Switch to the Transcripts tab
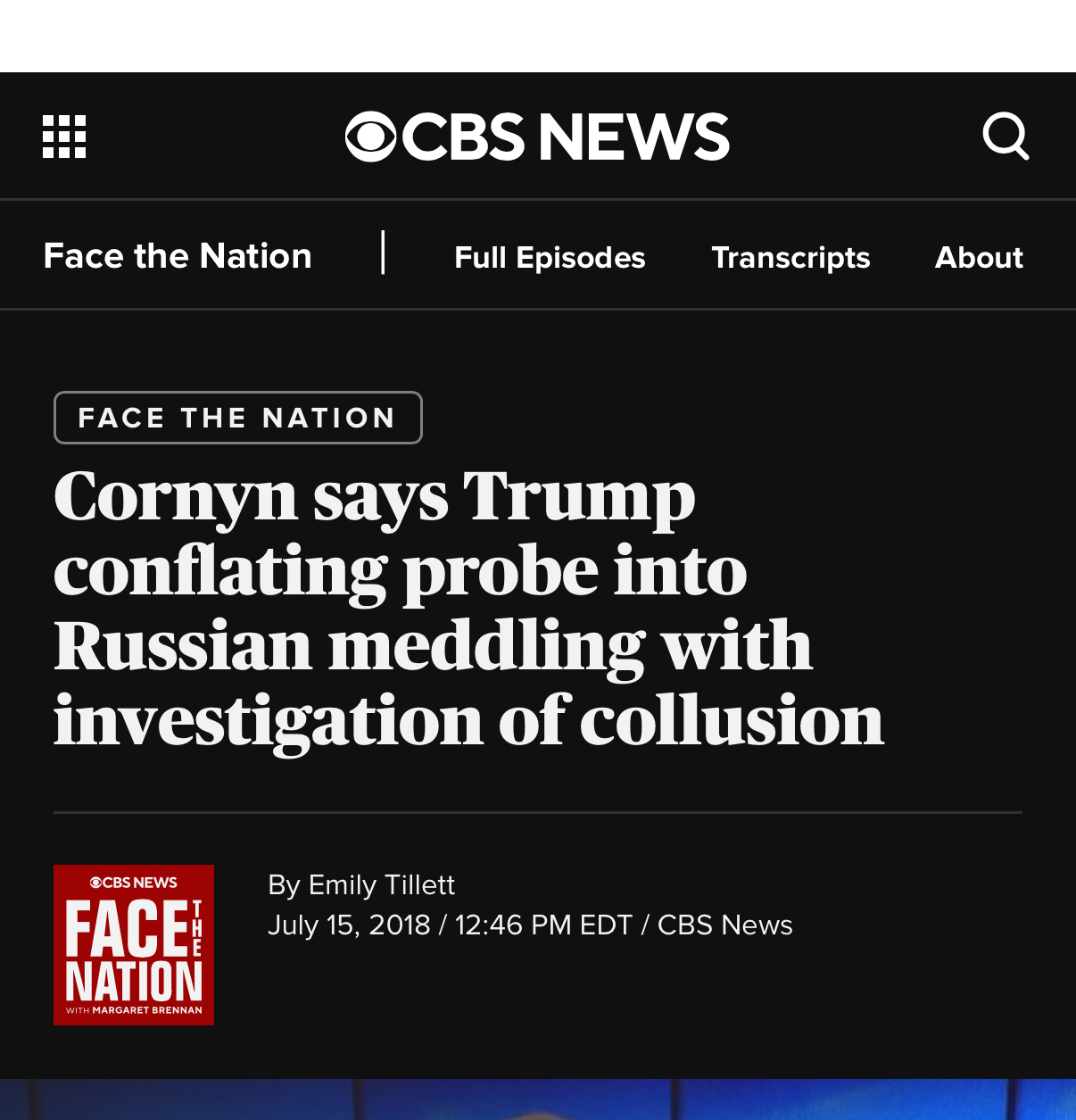The width and height of the screenshot is (1076, 1120). click(790, 257)
